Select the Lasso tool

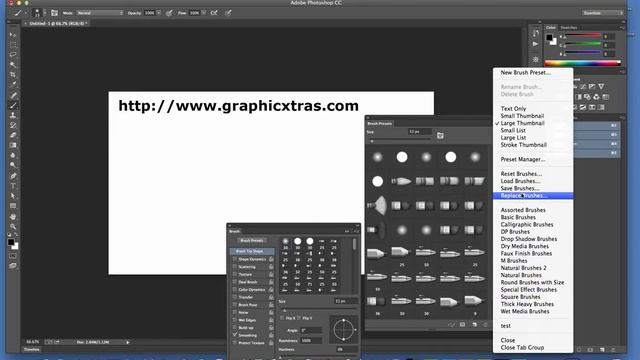click(x=13, y=55)
